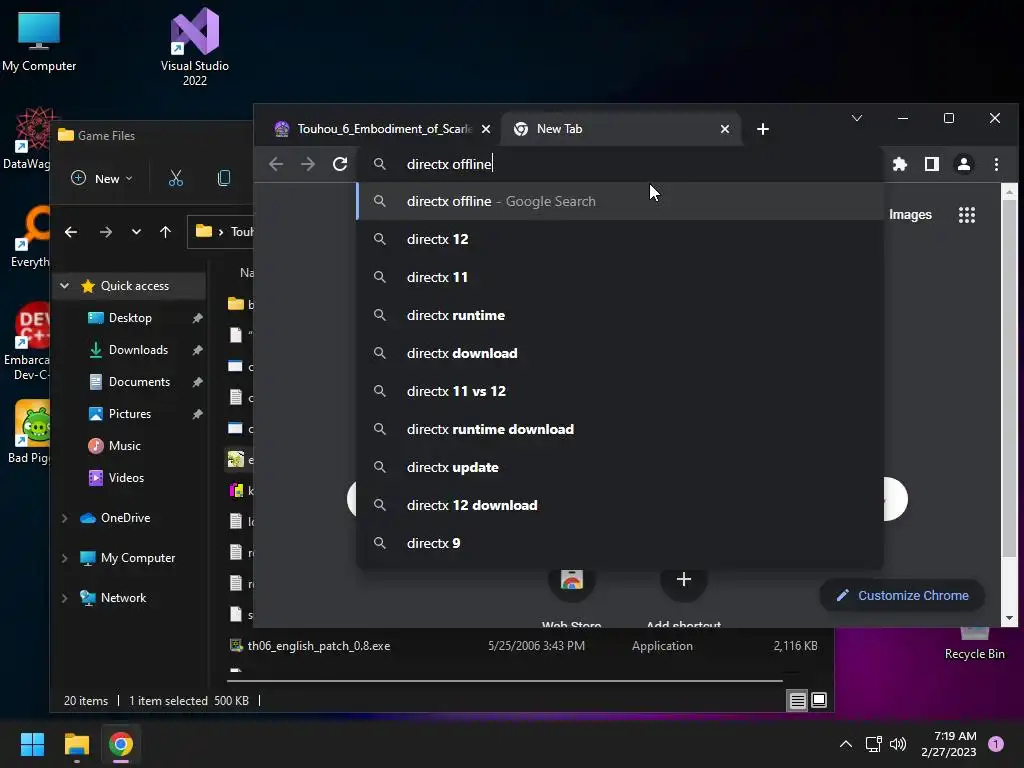Switch to Touhou_6_Embodiment_of_Scarlet tab
The height and width of the screenshot is (768, 1024).
(x=383, y=129)
